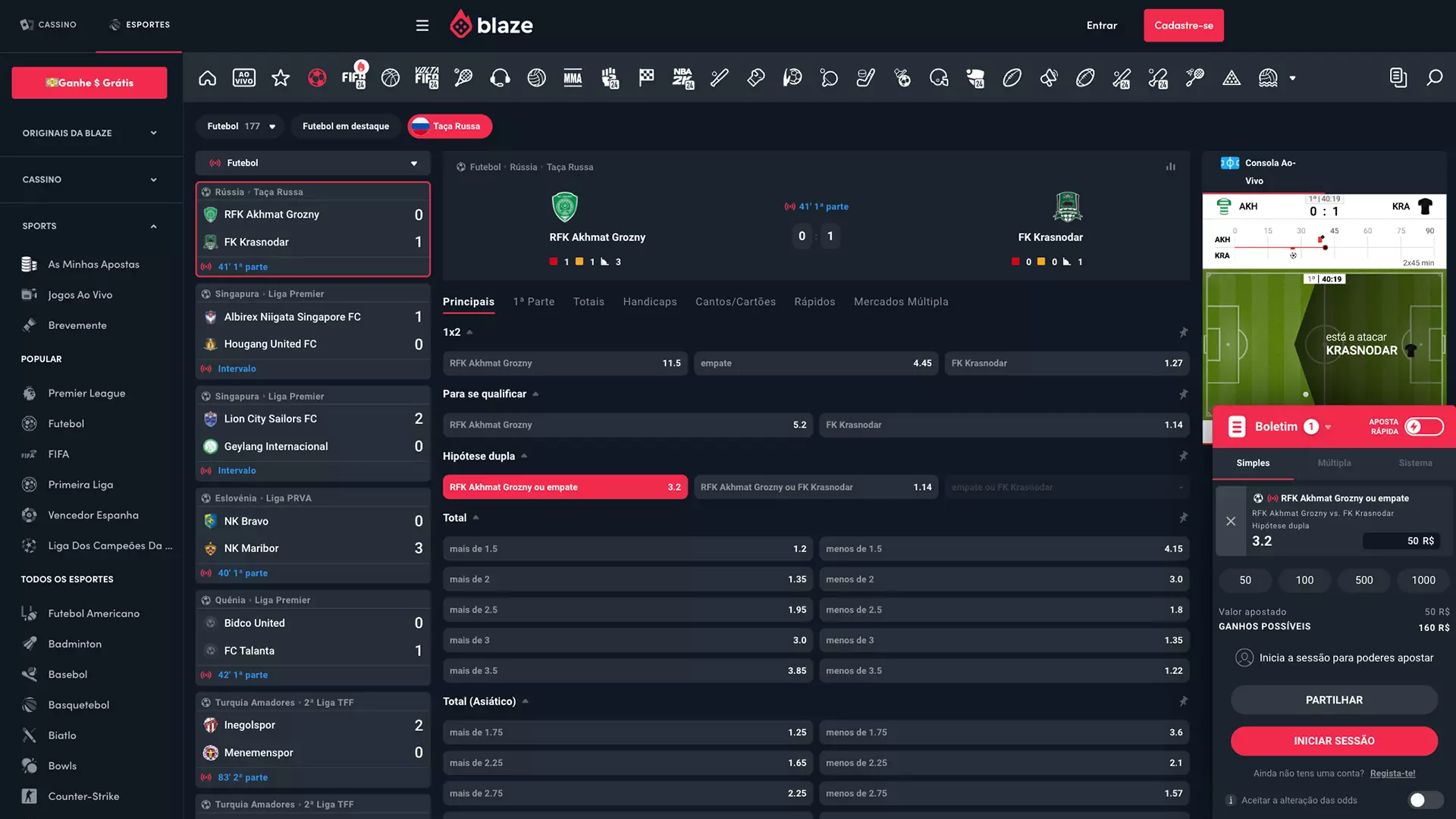Open the search magnifier icon

pyautogui.click(x=1434, y=77)
